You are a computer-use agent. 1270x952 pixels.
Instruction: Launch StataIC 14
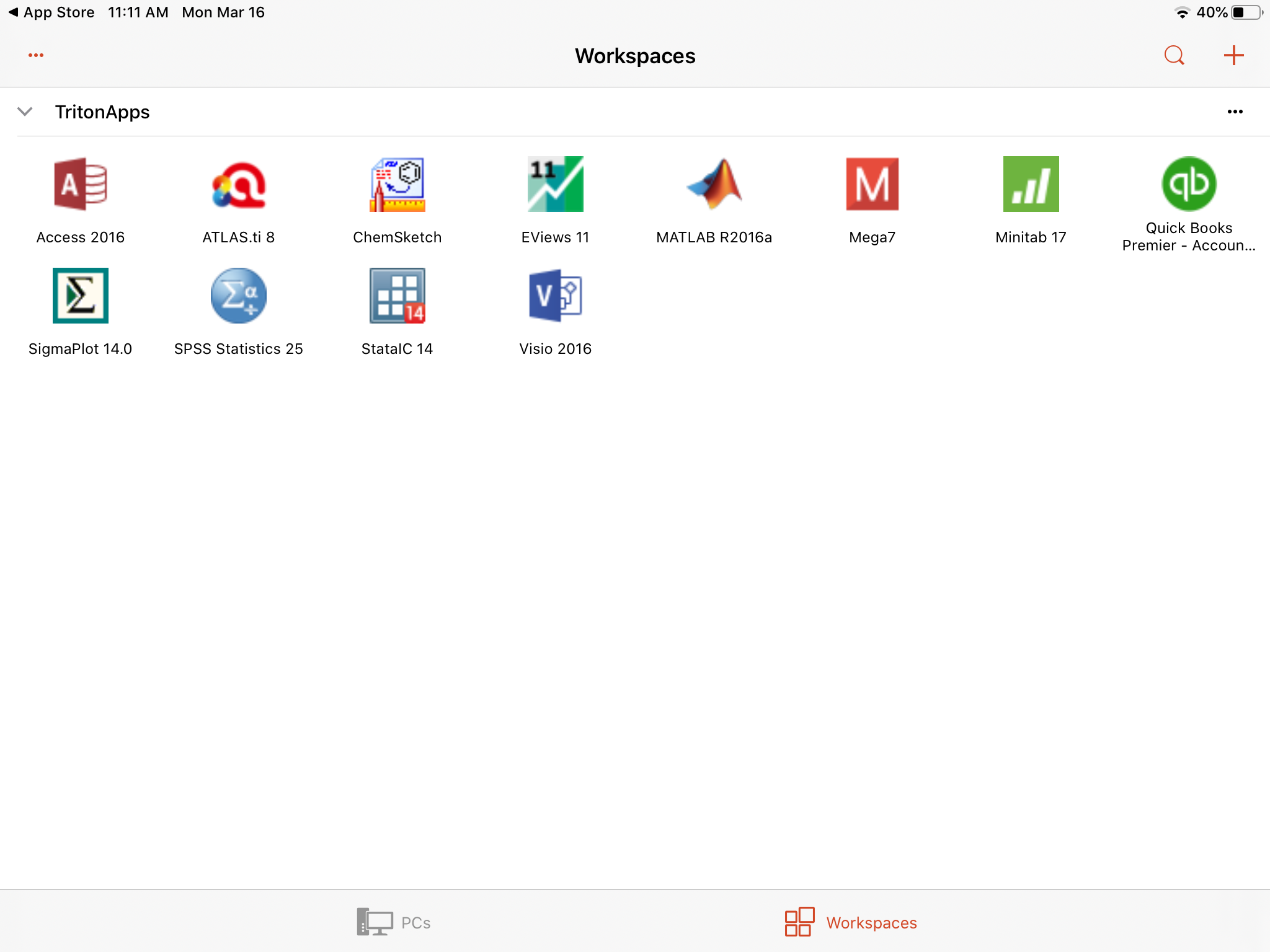click(x=397, y=296)
